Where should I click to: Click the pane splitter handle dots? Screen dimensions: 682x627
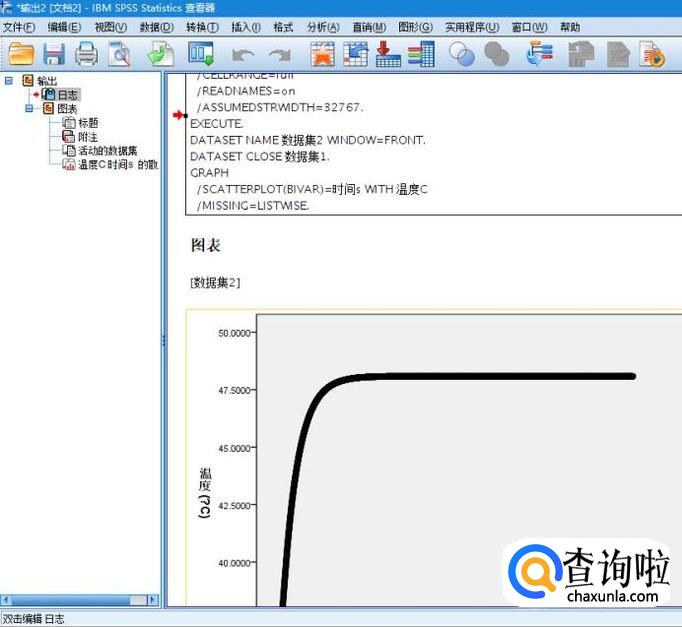tap(164, 340)
